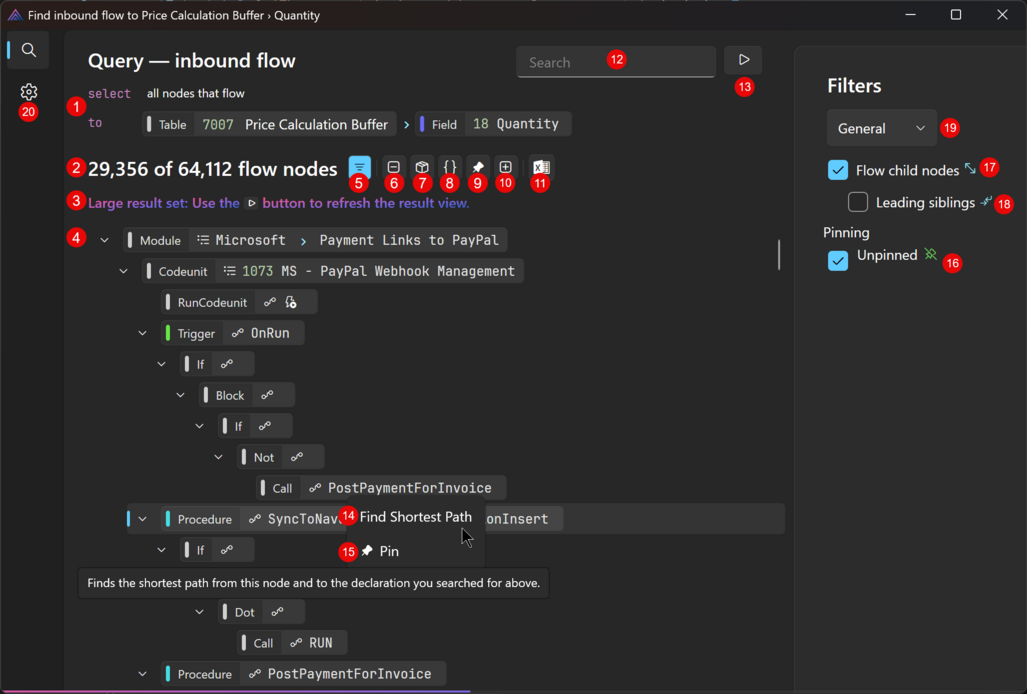This screenshot has height=694, width=1027.
Task: Export results with the Excel icon
Action: coord(541,167)
